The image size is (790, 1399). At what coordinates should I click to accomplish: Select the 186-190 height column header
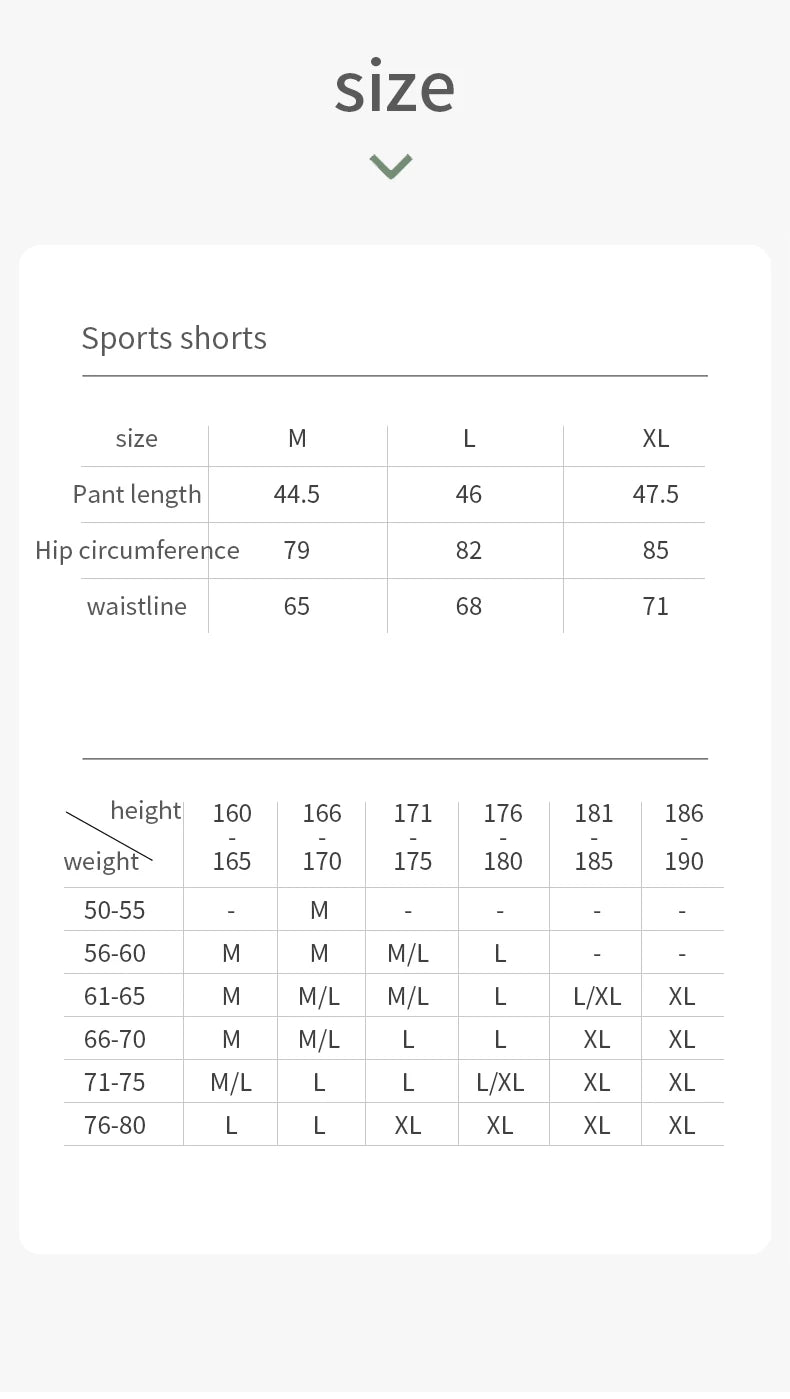(684, 837)
